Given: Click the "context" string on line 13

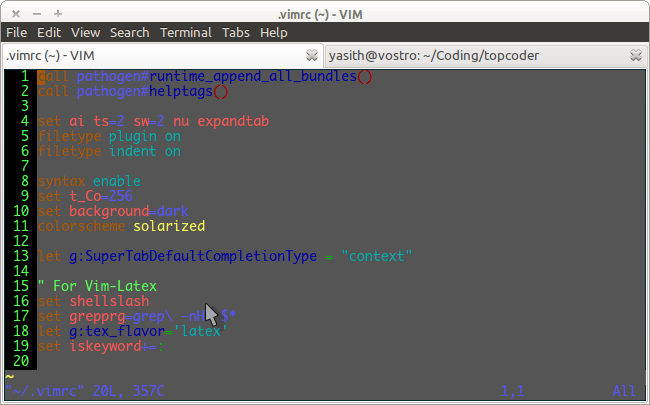Looking at the screenshot, I should (x=376, y=256).
